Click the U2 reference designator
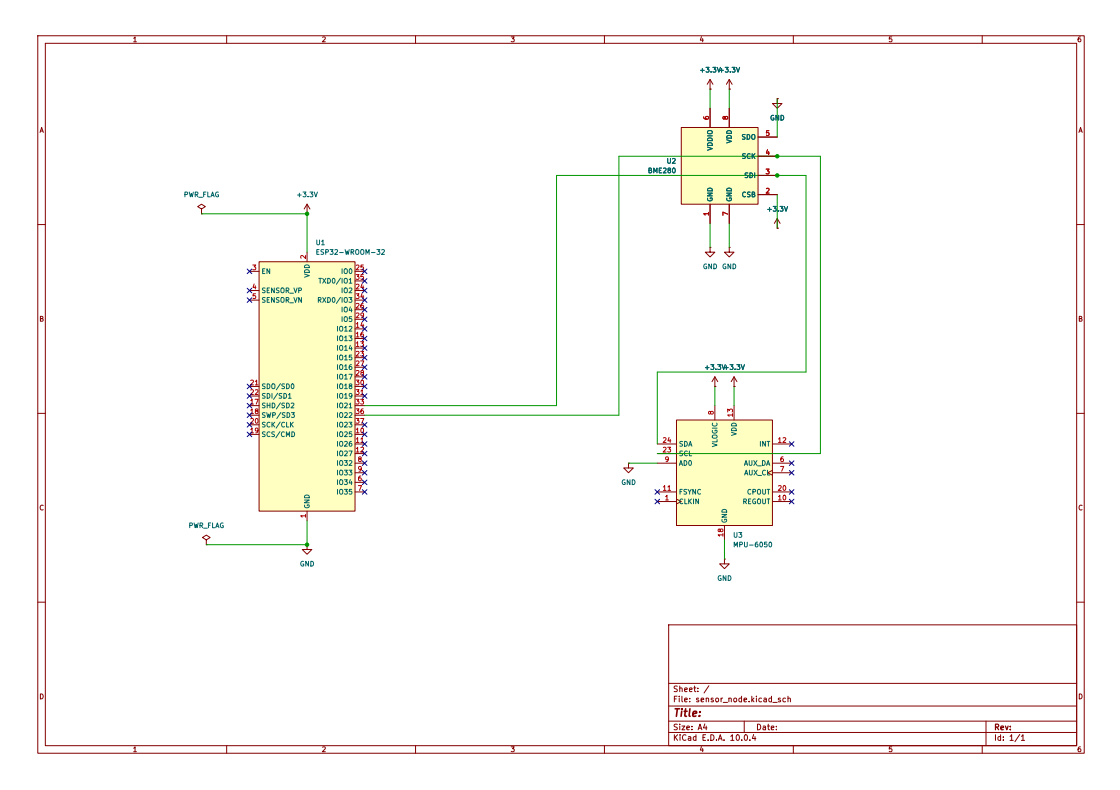 coord(671,161)
